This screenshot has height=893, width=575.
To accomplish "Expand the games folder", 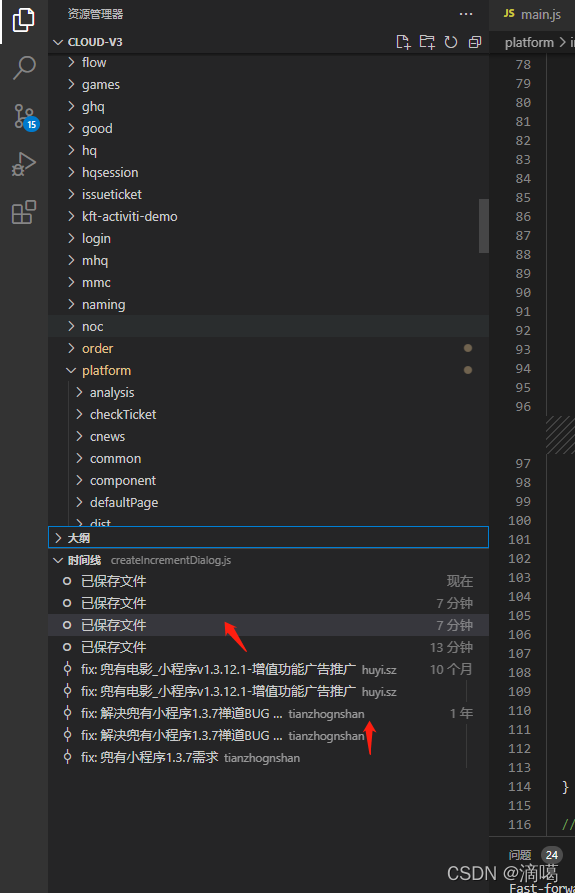I will click(71, 84).
